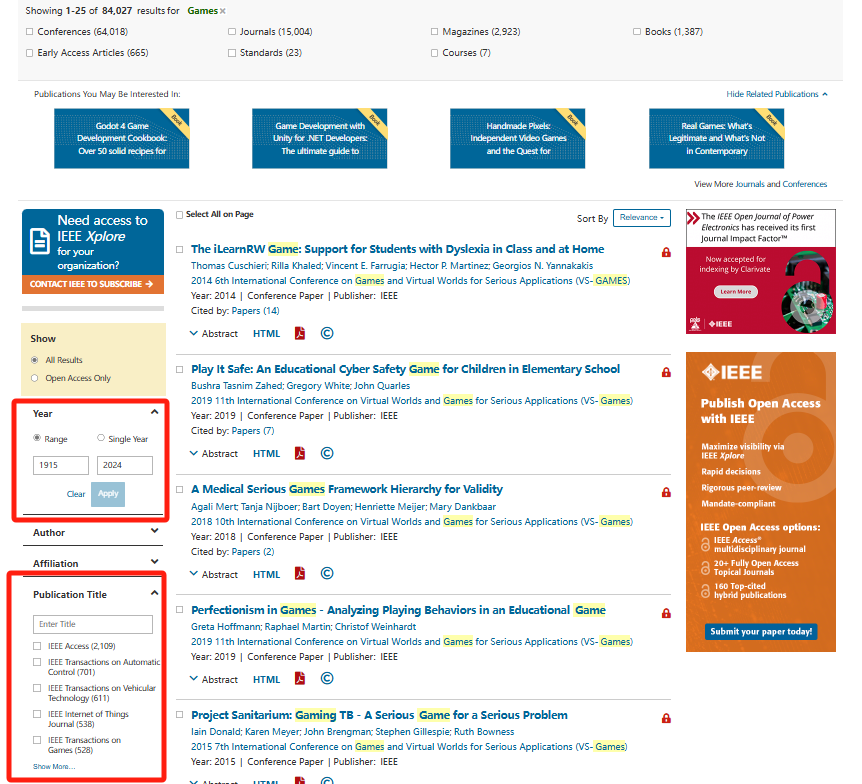Tick the Early Access Articles (665) checkbox
This screenshot has height=784, width=862.
(30, 53)
